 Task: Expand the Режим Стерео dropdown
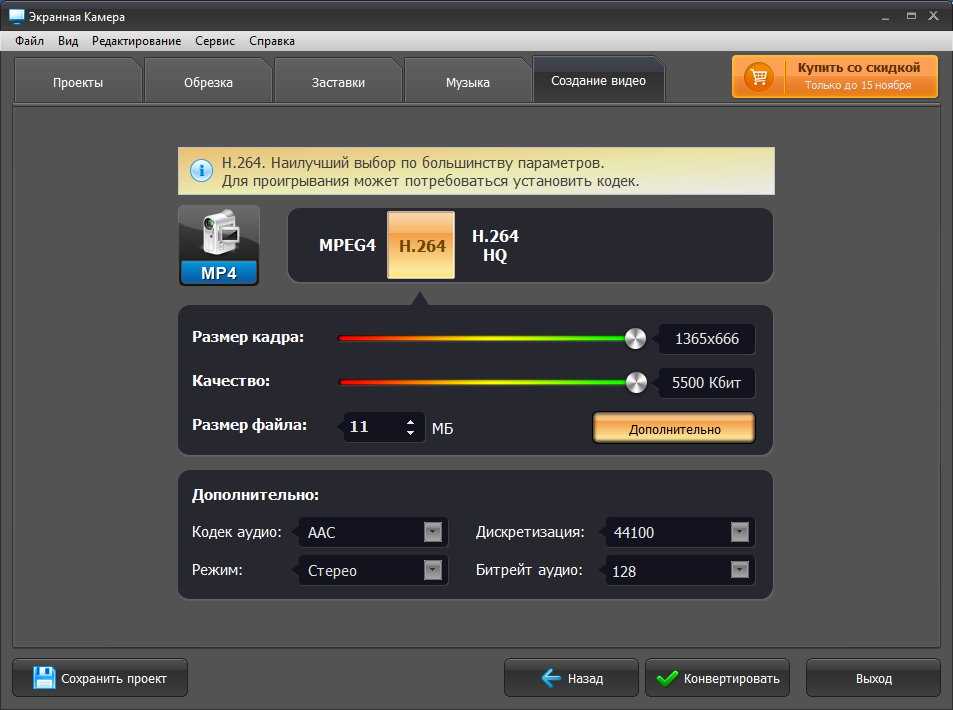[433, 570]
